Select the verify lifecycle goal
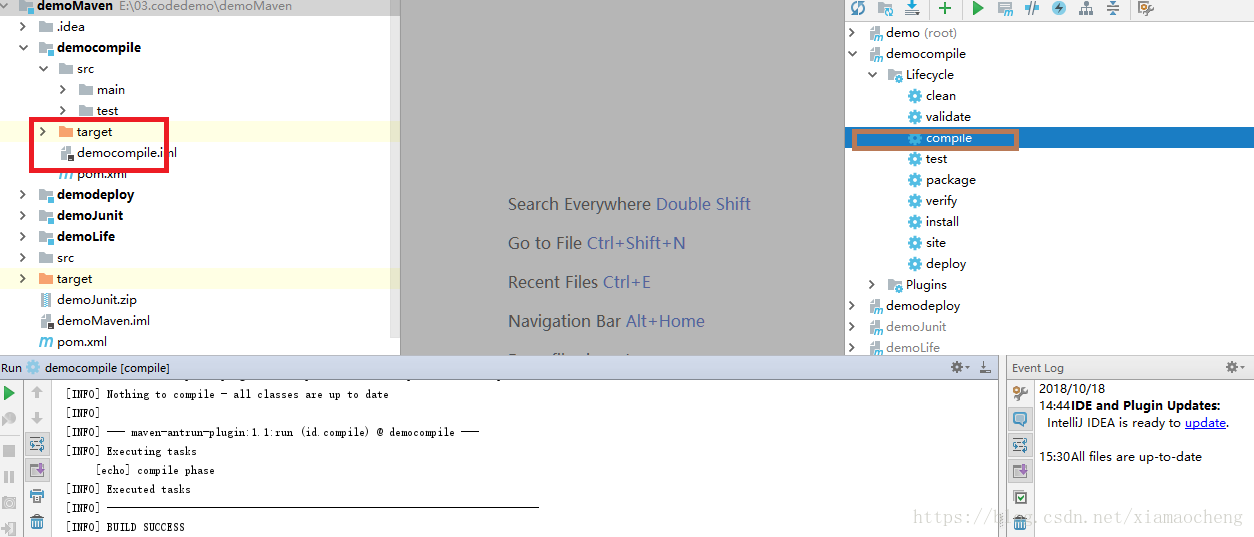The width and height of the screenshot is (1254, 537). (x=932, y=201)
